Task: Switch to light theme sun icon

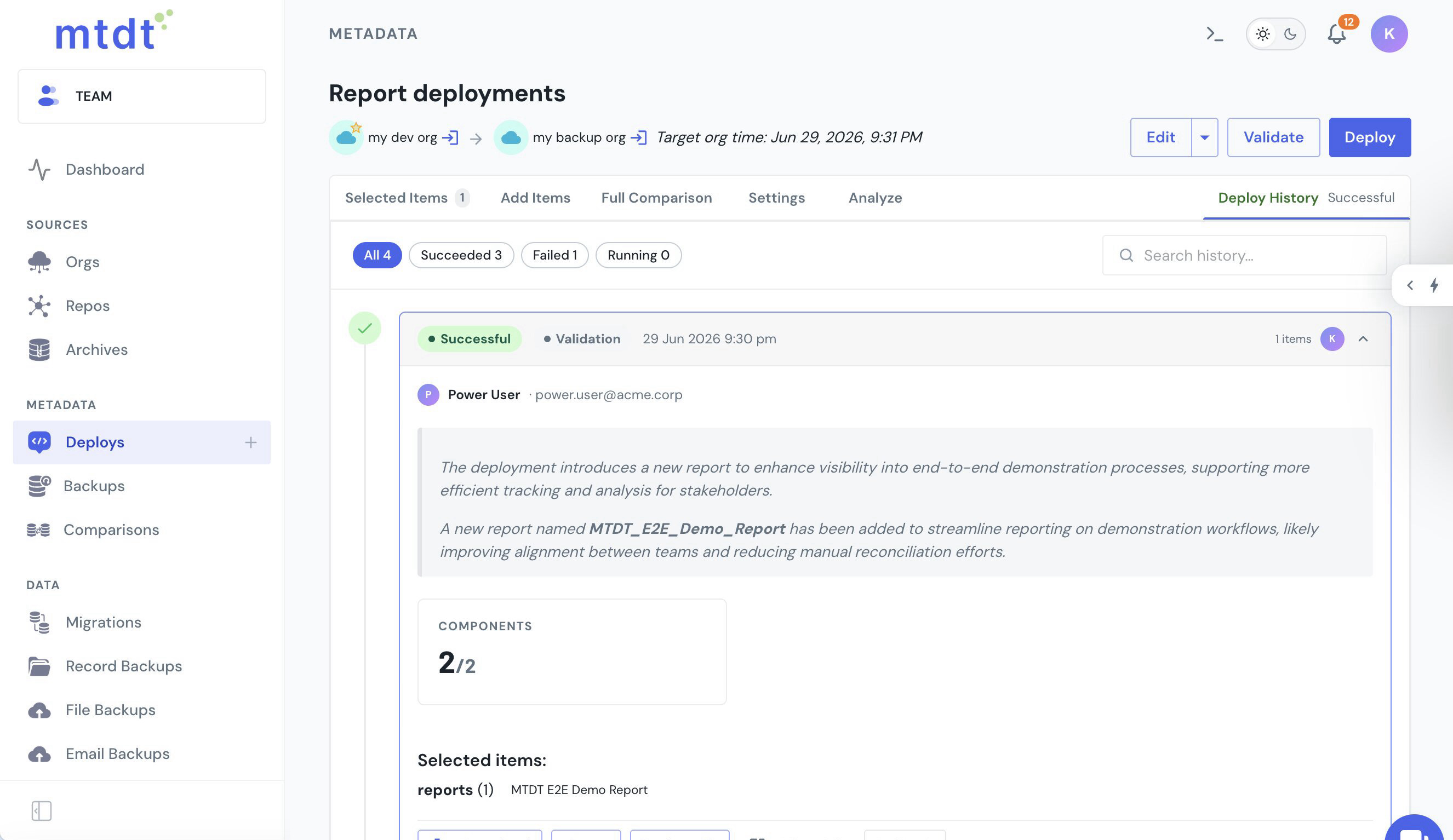Action: click(1262, 34)
